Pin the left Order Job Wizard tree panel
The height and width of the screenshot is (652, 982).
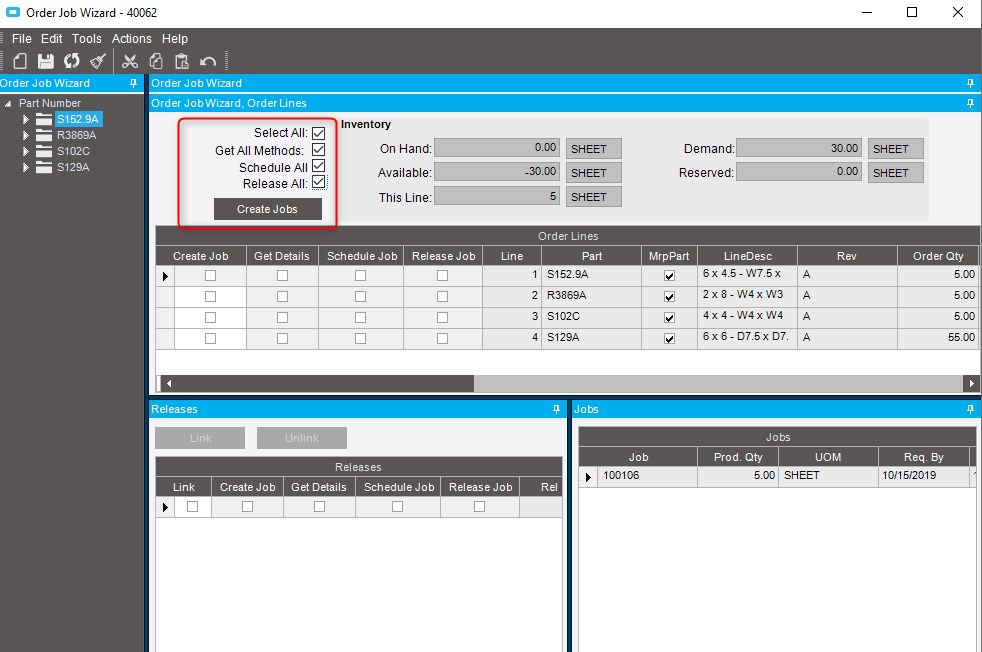click(133, 83)
